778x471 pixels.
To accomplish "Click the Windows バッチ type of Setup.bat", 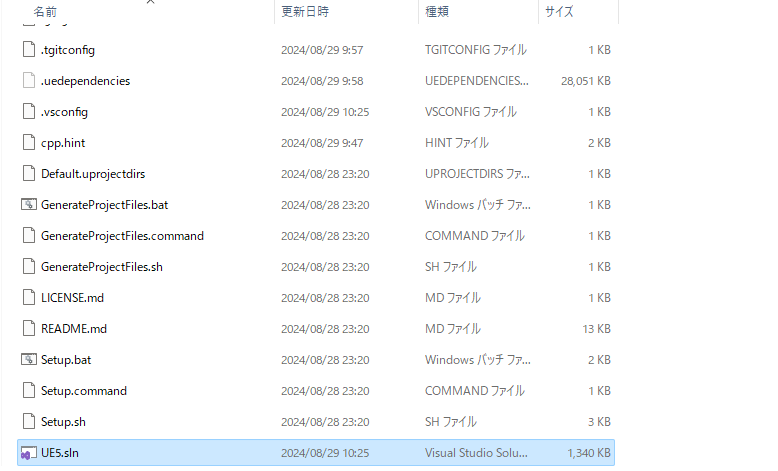I will 478,359.
